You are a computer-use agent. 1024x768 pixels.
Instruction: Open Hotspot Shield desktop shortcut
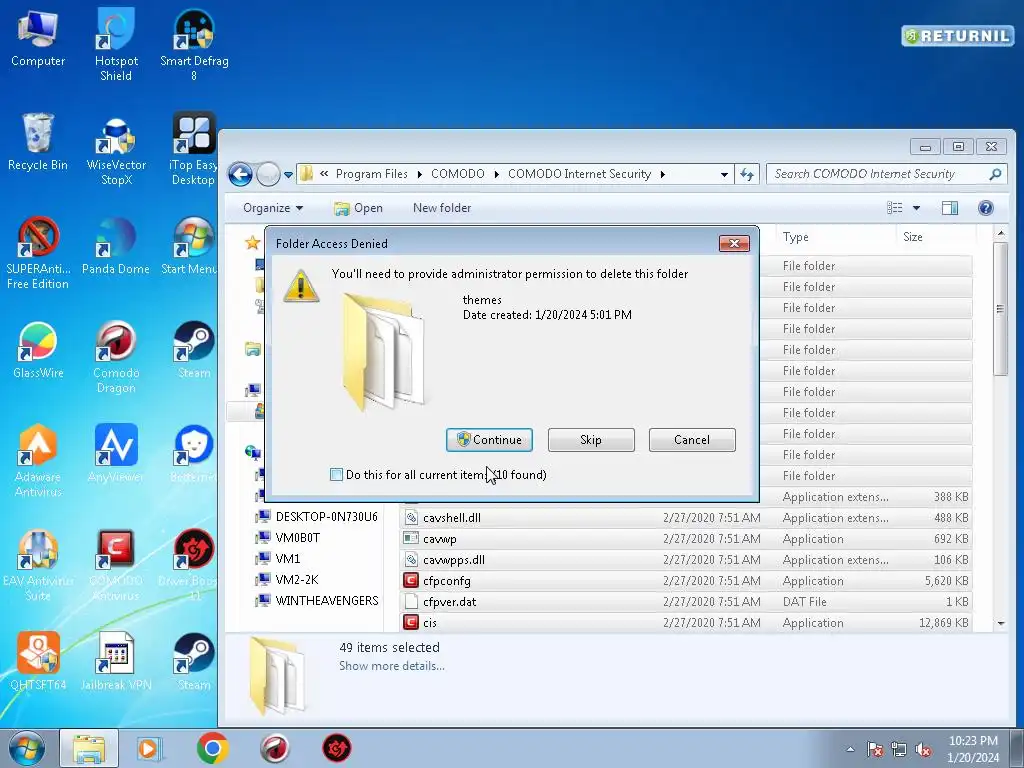pos(116,44)
